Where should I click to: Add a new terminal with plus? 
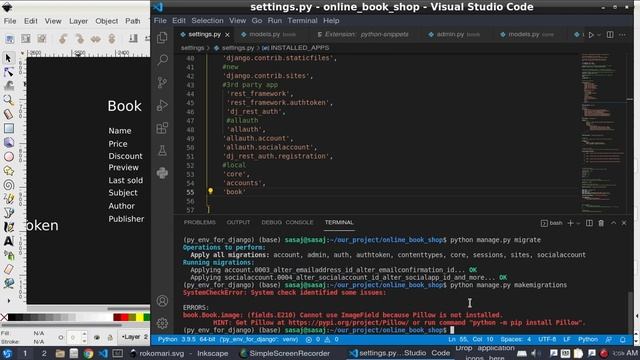(x=571, y=223)
